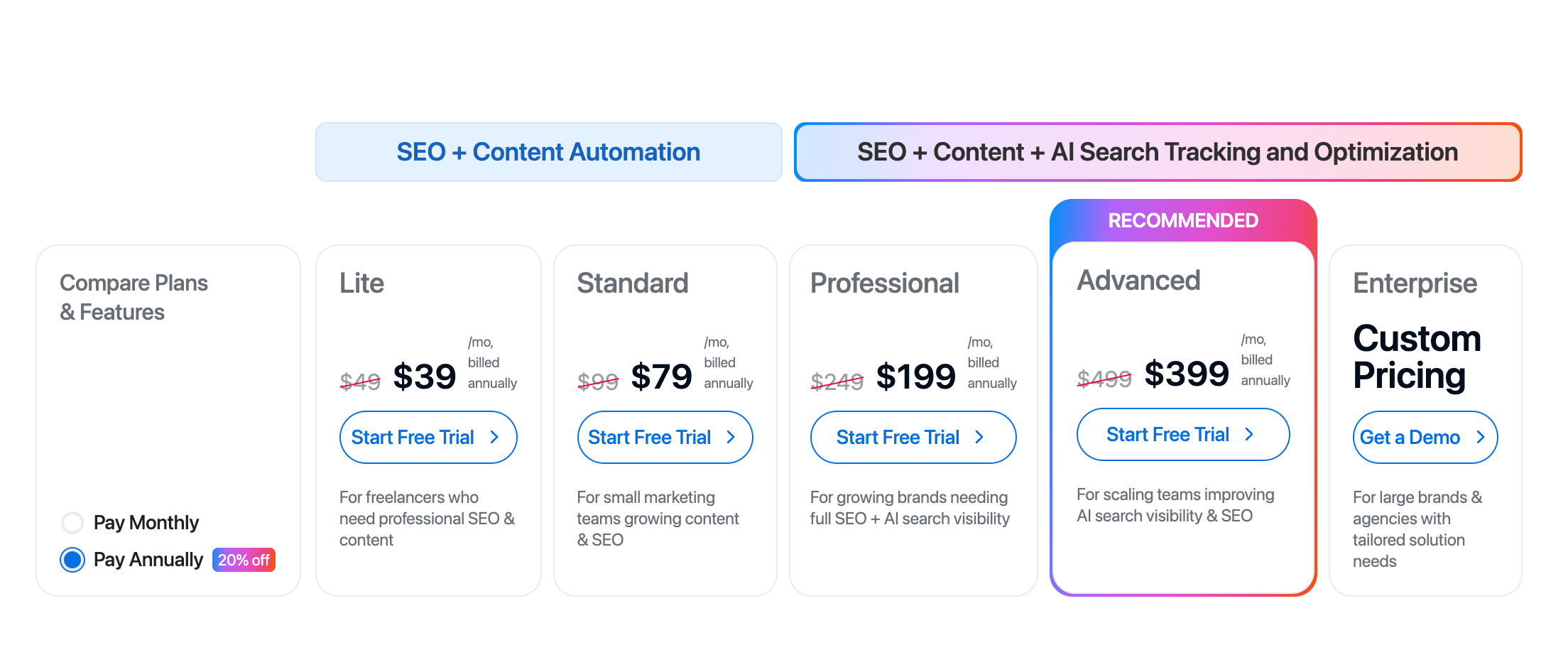Start the free trial for Standard plan
1568x655 pixels.
coord(649,438)
